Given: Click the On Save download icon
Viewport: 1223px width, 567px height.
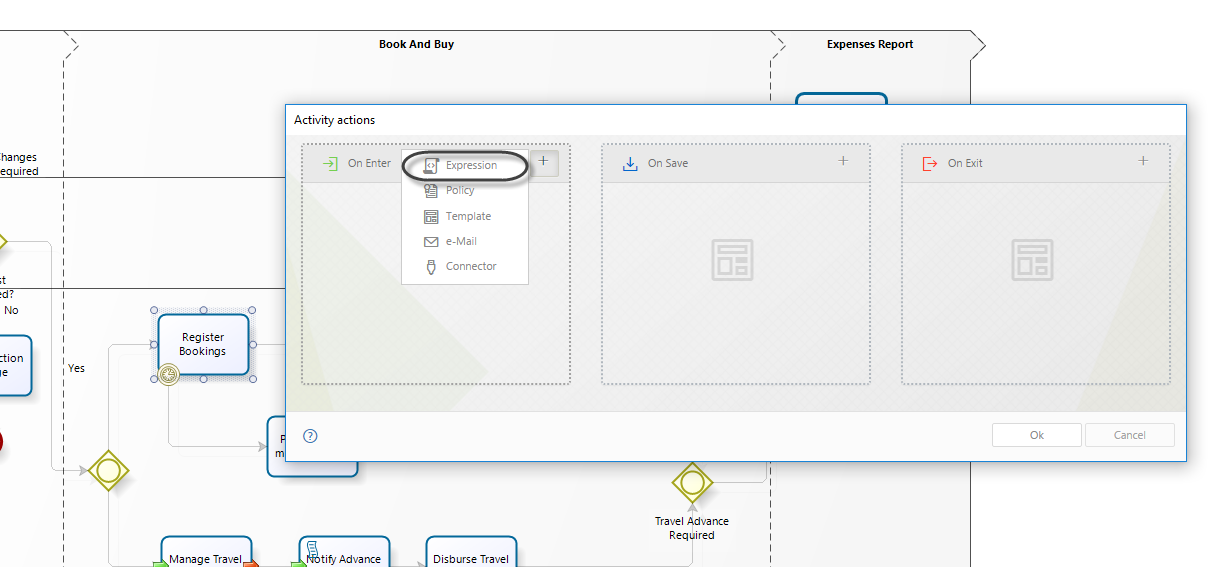Looking at the screenshot, I should (x=630, y=163).
